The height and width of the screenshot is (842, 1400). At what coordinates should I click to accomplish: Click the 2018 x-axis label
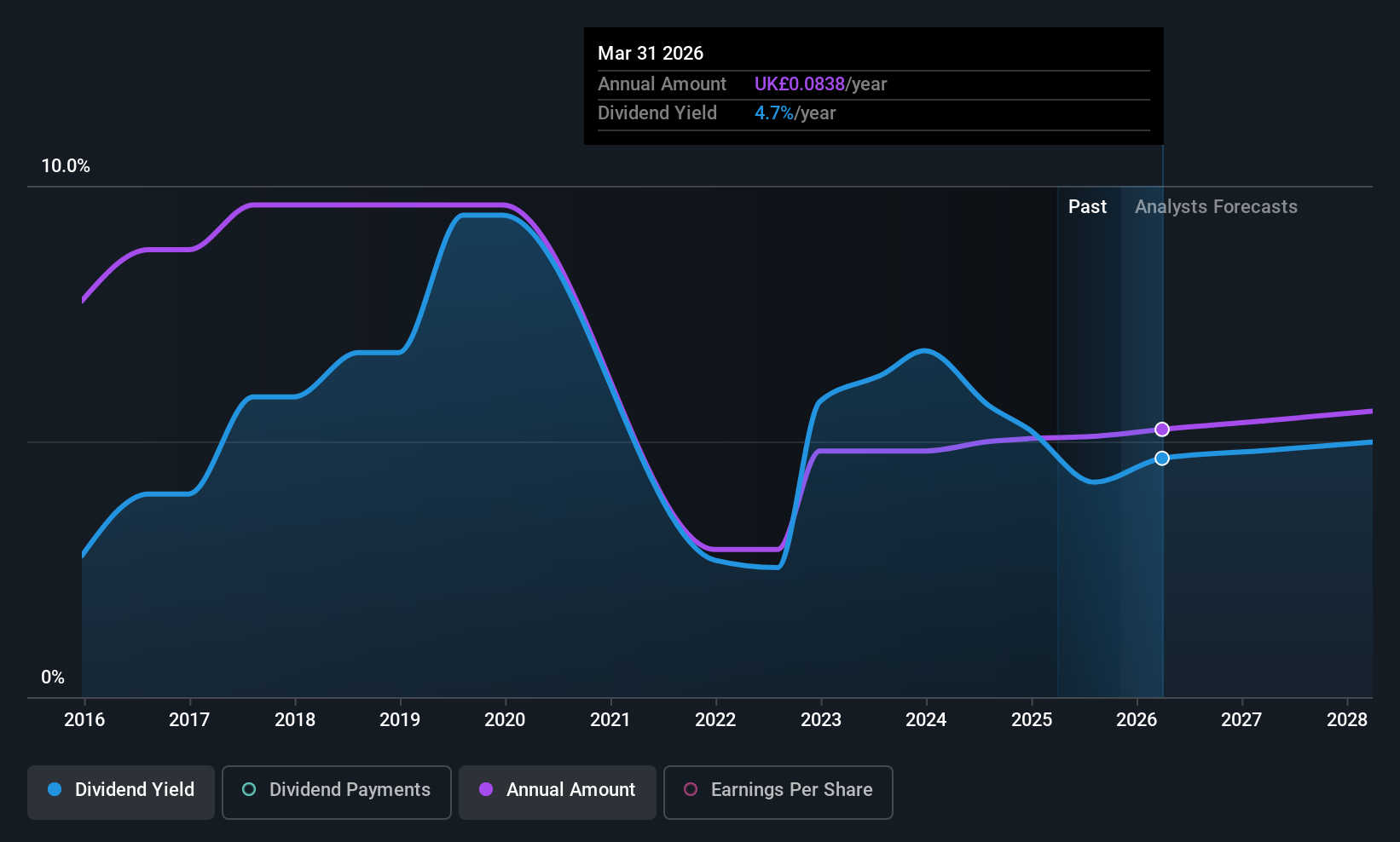point(295,720)
